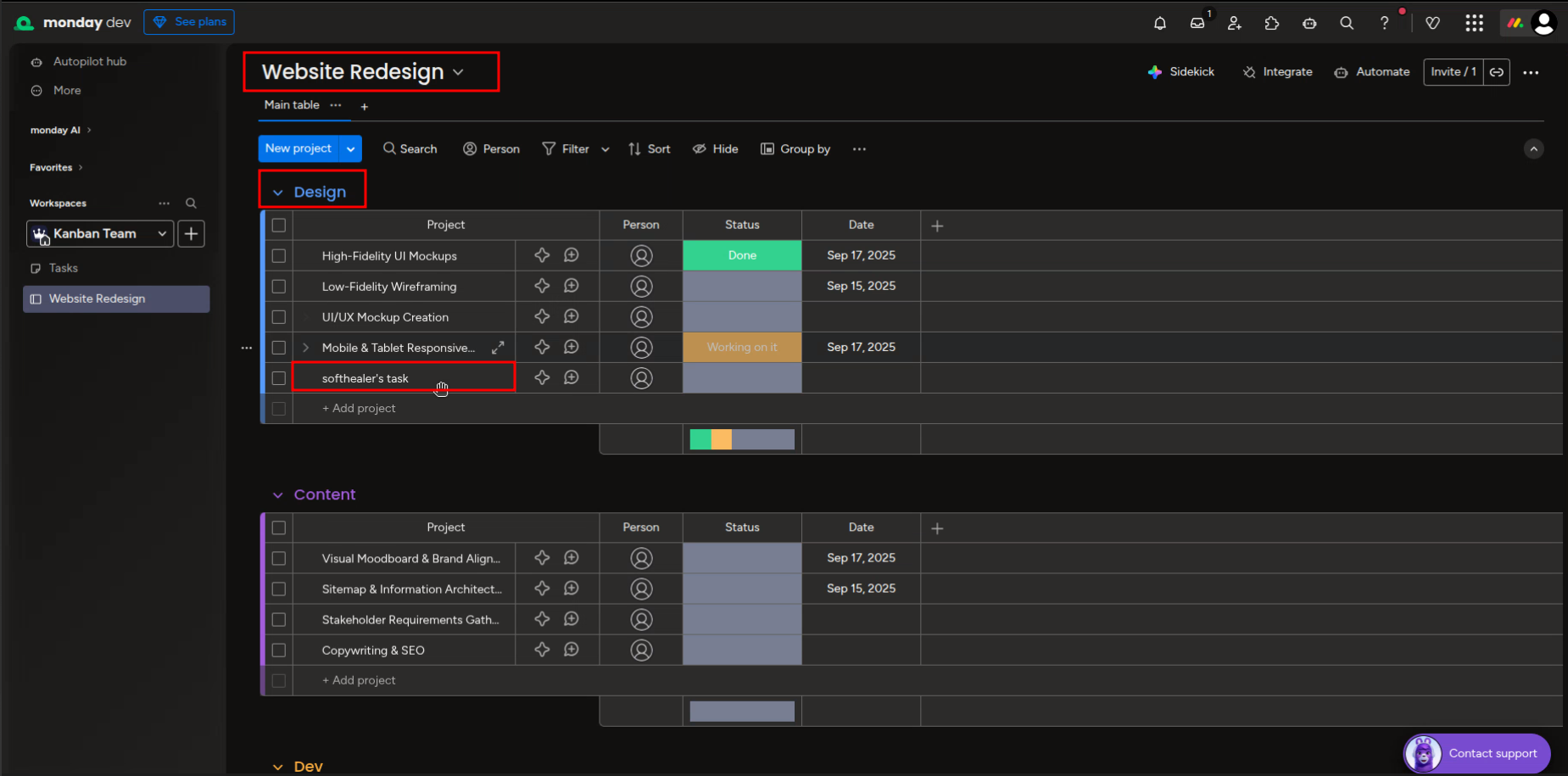Image resolution: width=1568 pixels, height=776 pixels.
Task: Search workspaces with sidebar magnifier
Action: point(191,204)
